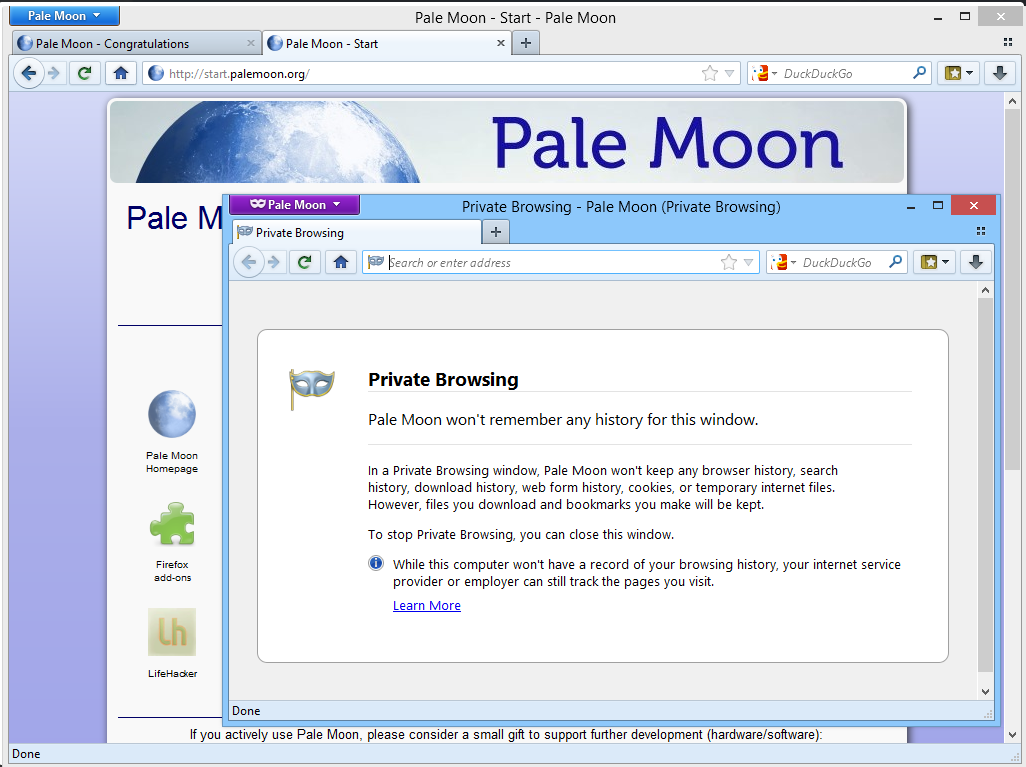
Task: Click main window vertical scrollbar thumb
Action: [1012, 289]
